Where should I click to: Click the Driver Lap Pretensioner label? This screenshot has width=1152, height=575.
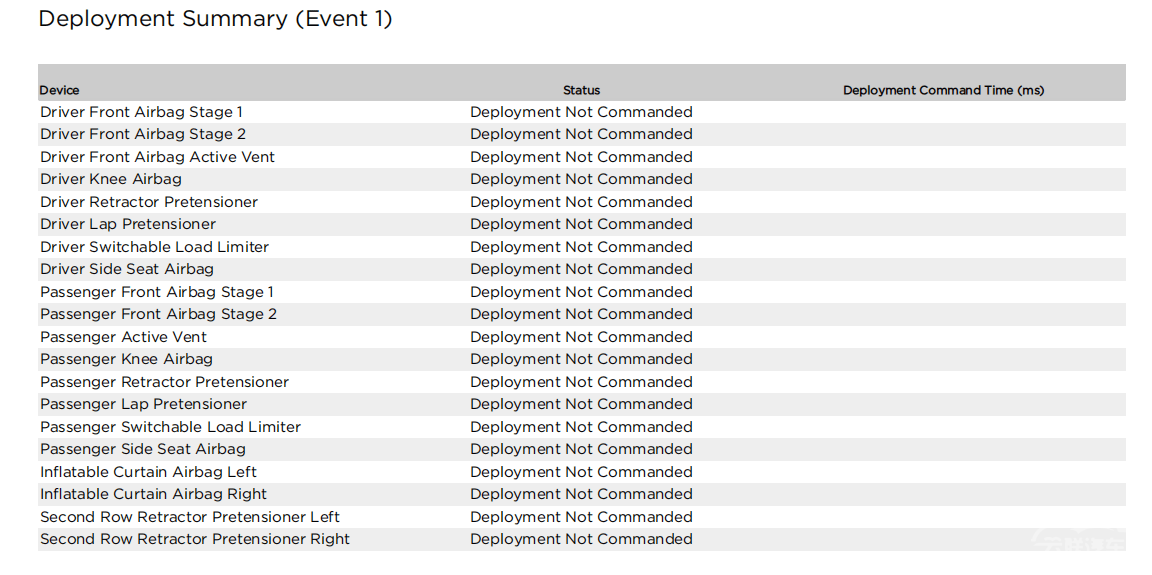tap(128, 224)
